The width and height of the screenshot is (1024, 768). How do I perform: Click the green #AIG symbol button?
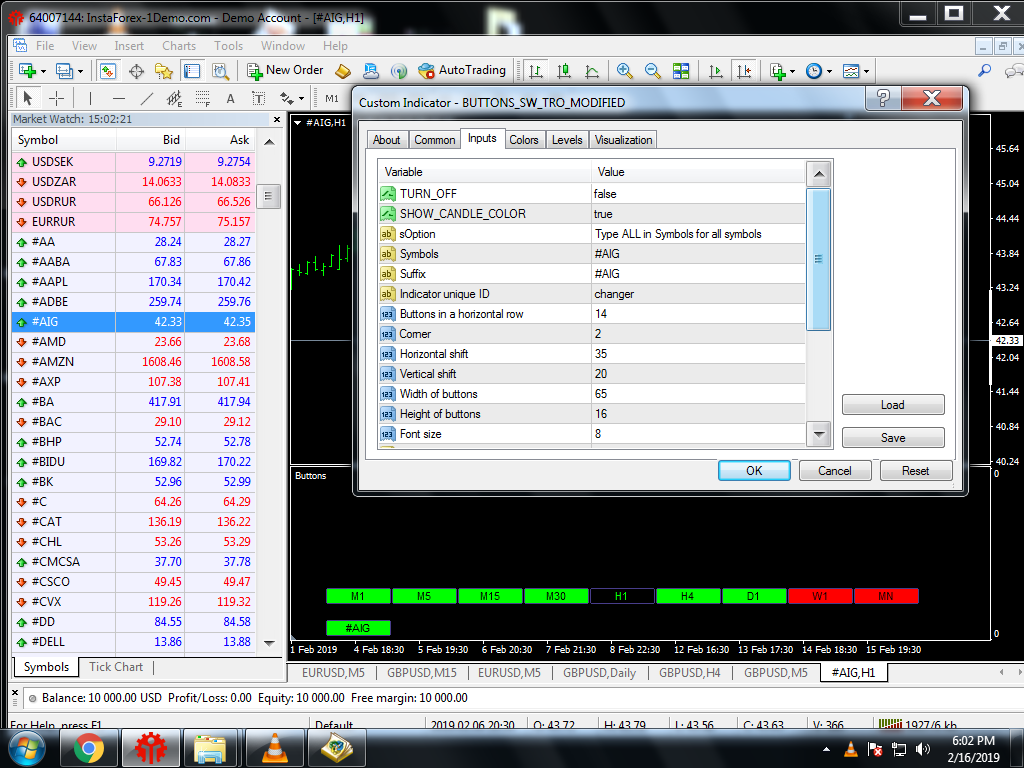[x=358, y=628]
